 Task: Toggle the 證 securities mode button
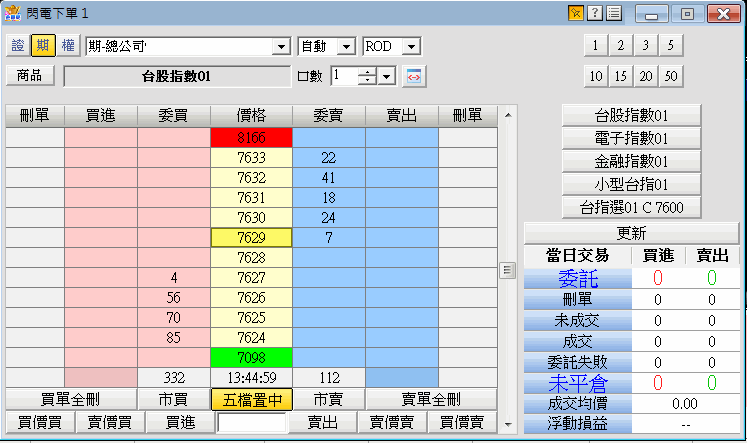(18, 46)
